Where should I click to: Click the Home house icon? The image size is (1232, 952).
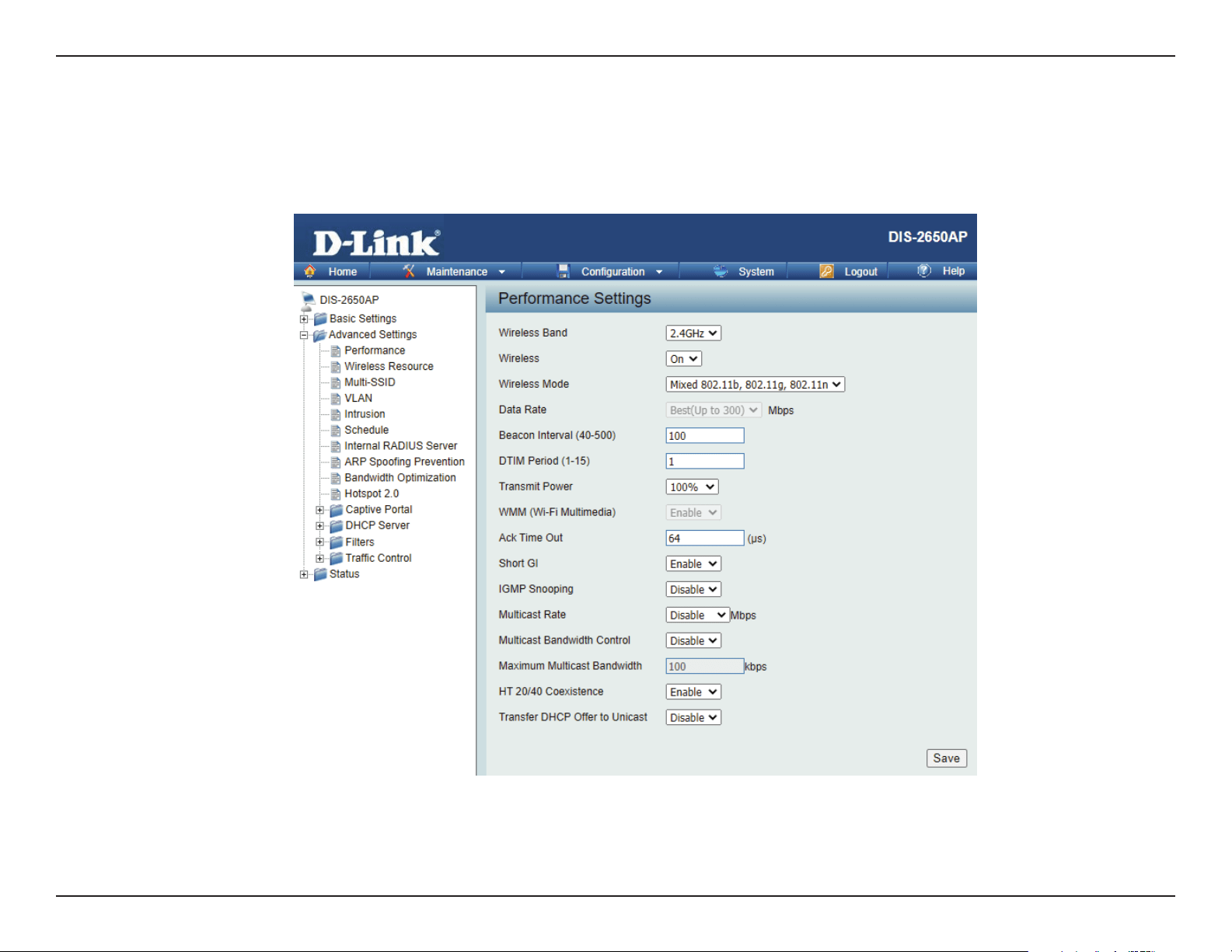(x=310, y=271)
